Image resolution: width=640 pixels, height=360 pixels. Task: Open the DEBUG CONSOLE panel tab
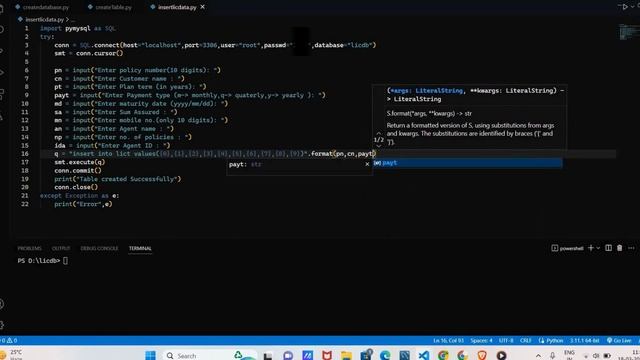coord(99,248)
